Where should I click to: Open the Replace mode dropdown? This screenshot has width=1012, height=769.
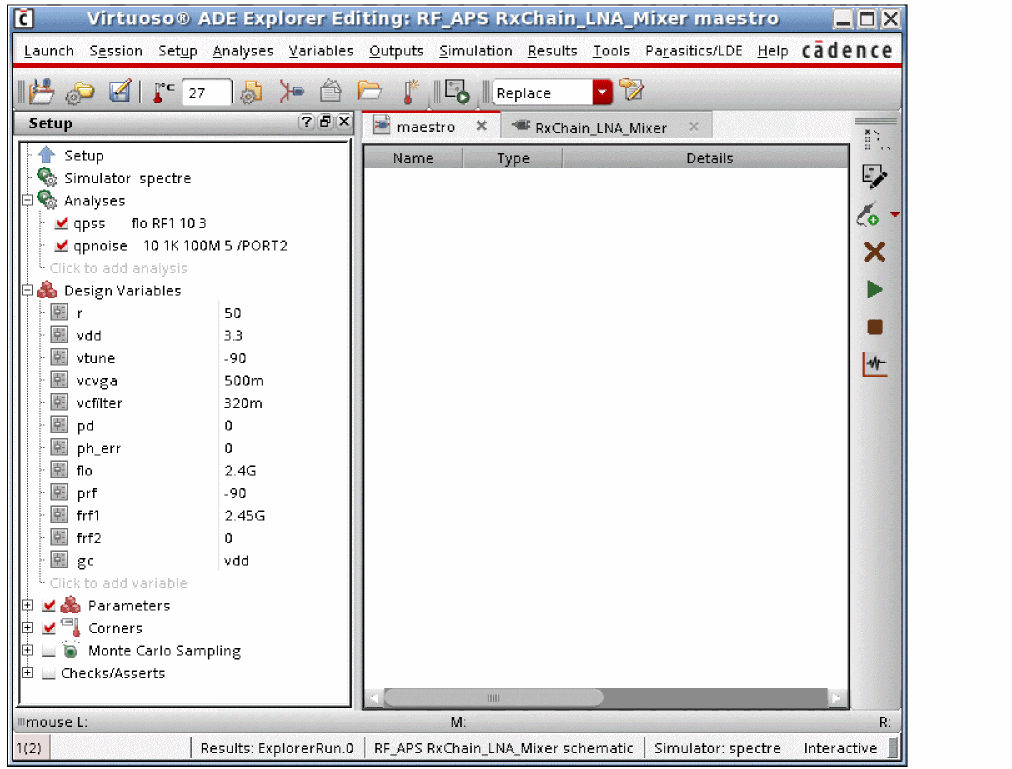click(x=602, y=93)
